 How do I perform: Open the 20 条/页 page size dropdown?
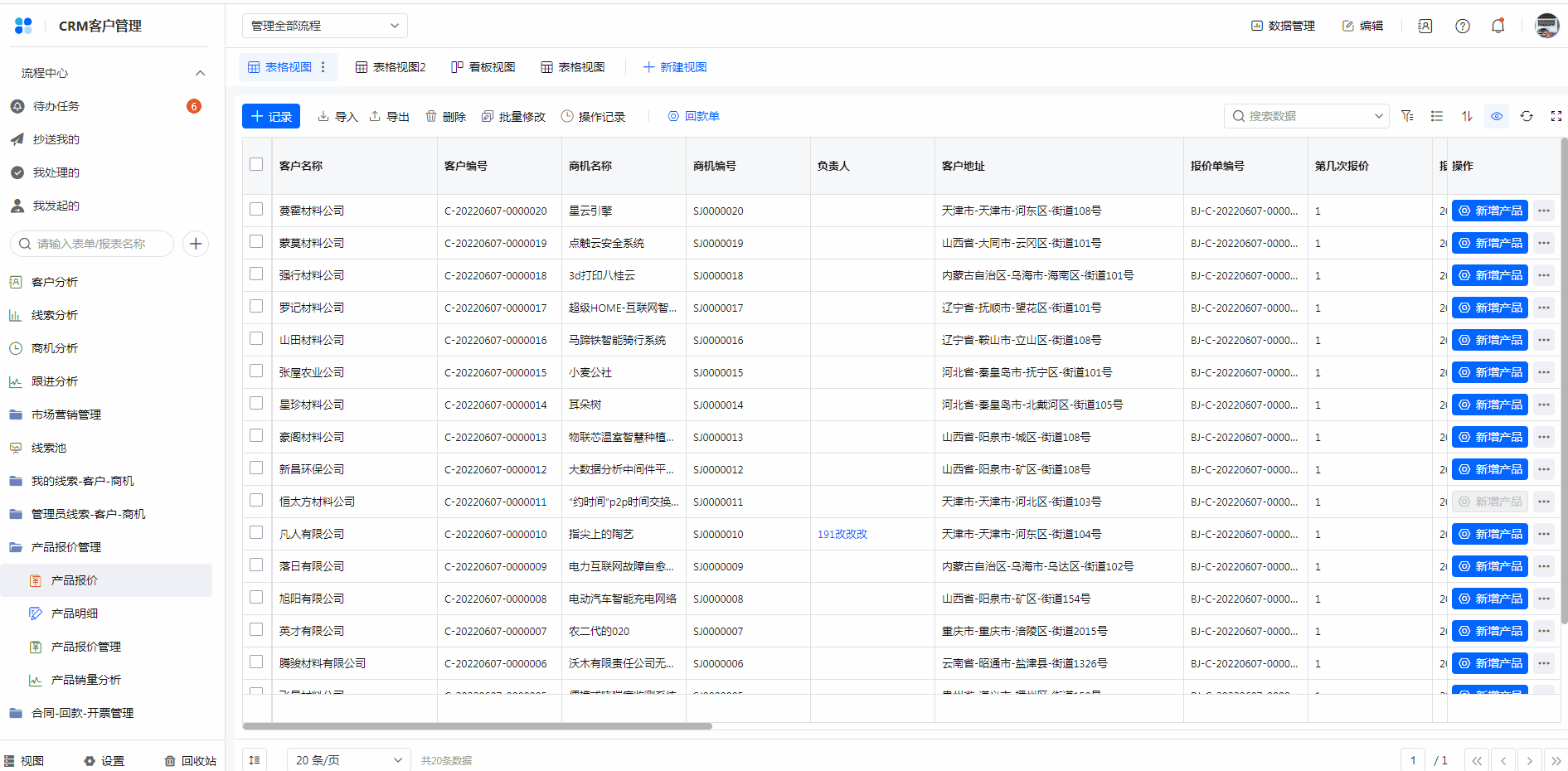(x=348, y=760)
